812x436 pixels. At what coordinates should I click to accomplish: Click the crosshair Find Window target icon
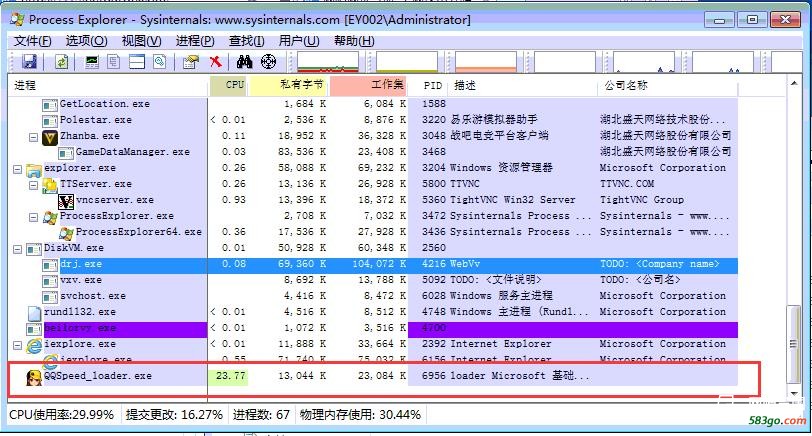point(268,62)
